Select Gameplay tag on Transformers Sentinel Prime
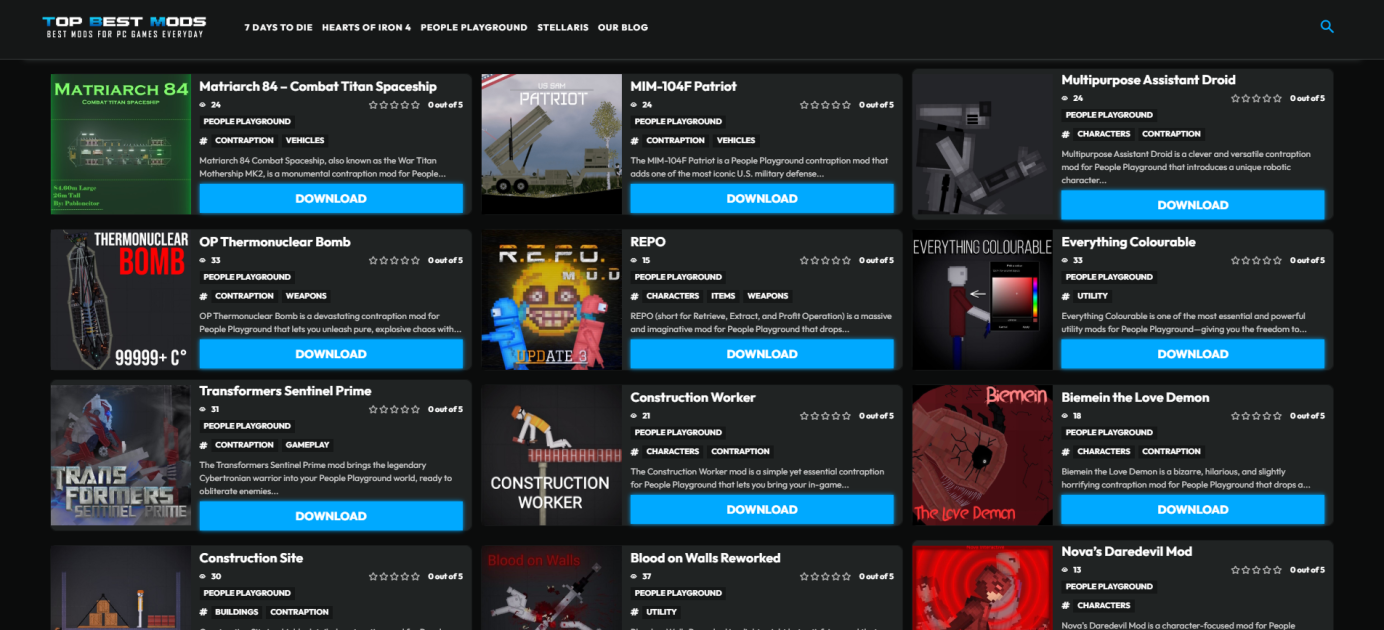Viewport: 1384px width, 630px height. pyautogui.click(x=307, y=446)
